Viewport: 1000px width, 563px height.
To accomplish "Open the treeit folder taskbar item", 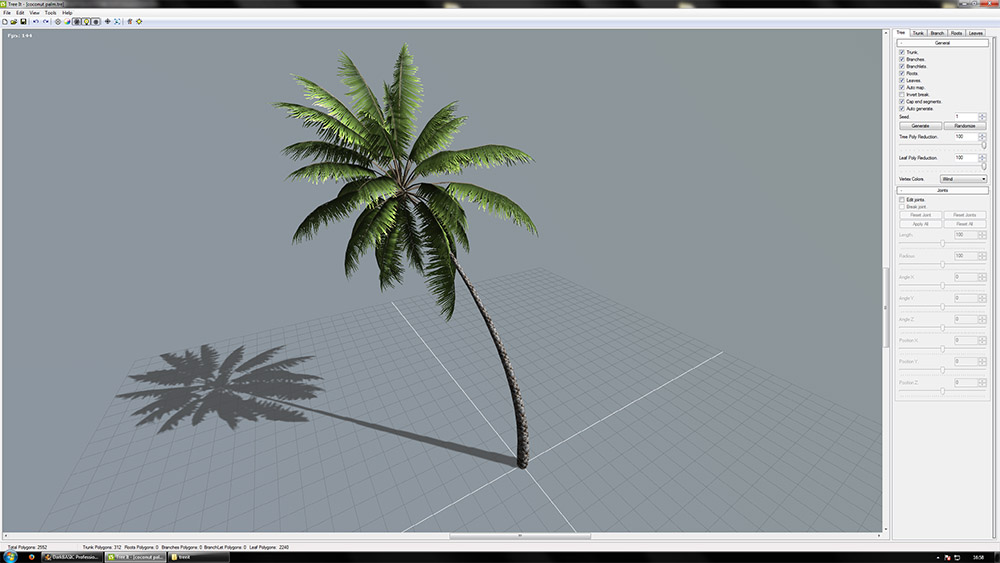I will tap(198, 557).
